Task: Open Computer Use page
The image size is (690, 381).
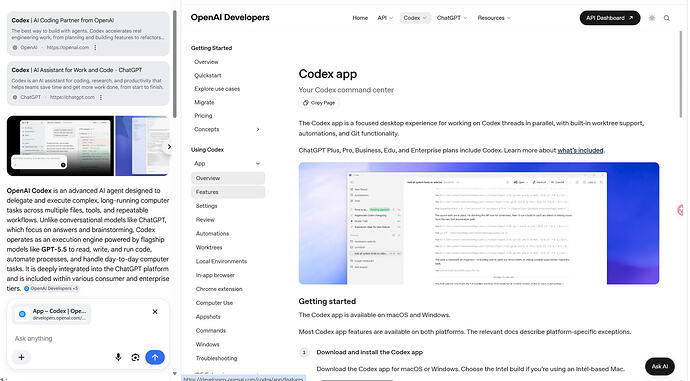Action: coord(214,303)
